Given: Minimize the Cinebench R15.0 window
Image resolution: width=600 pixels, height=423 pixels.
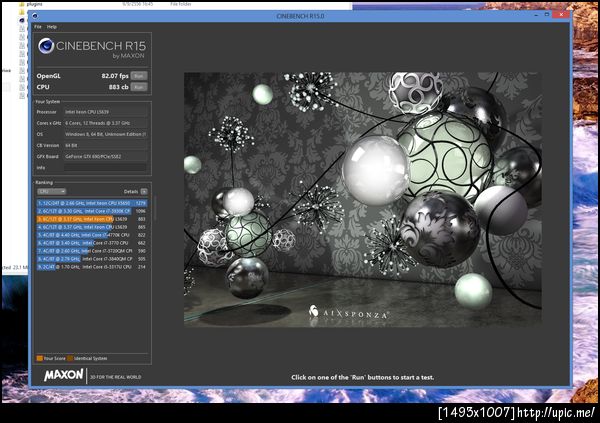Looking at the screenshot, I should (x=536, y=15).
